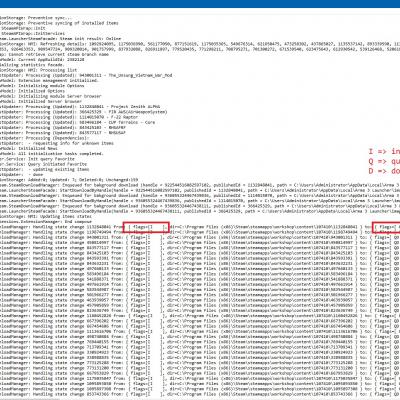Click the 'RHSUSAF' mod name
Image resolution: width=400 pixels, height=400 pixels.
click(117, 133)
